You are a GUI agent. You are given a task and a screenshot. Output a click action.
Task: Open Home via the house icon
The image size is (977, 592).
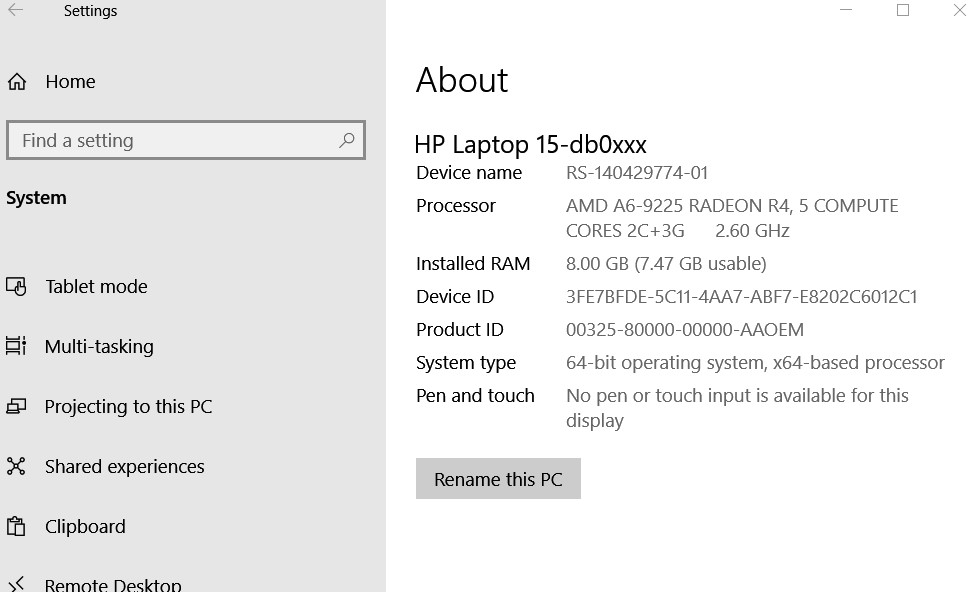click(x=17, y=82)
